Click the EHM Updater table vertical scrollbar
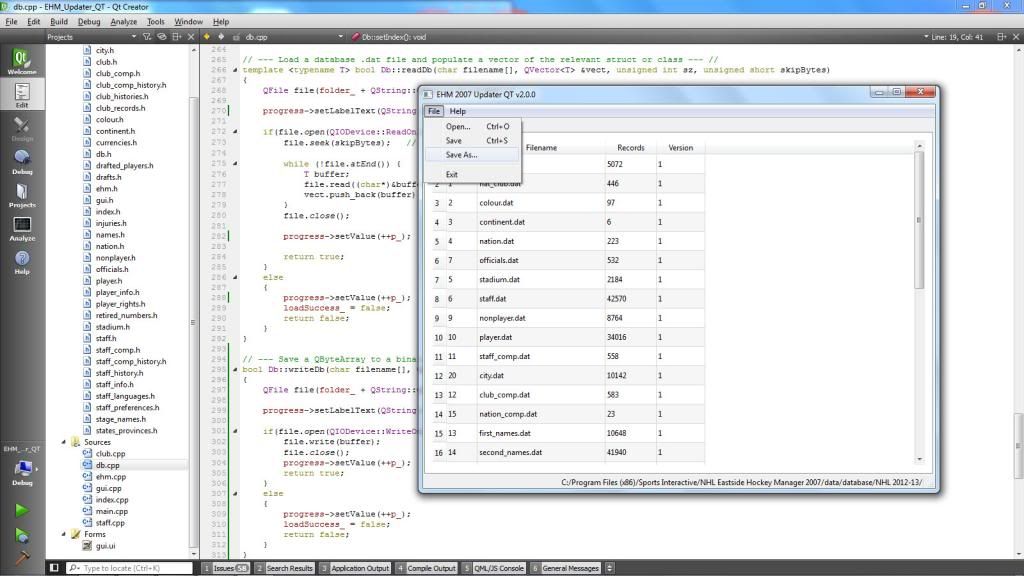1024x576 pixels. tap(920, 221)
